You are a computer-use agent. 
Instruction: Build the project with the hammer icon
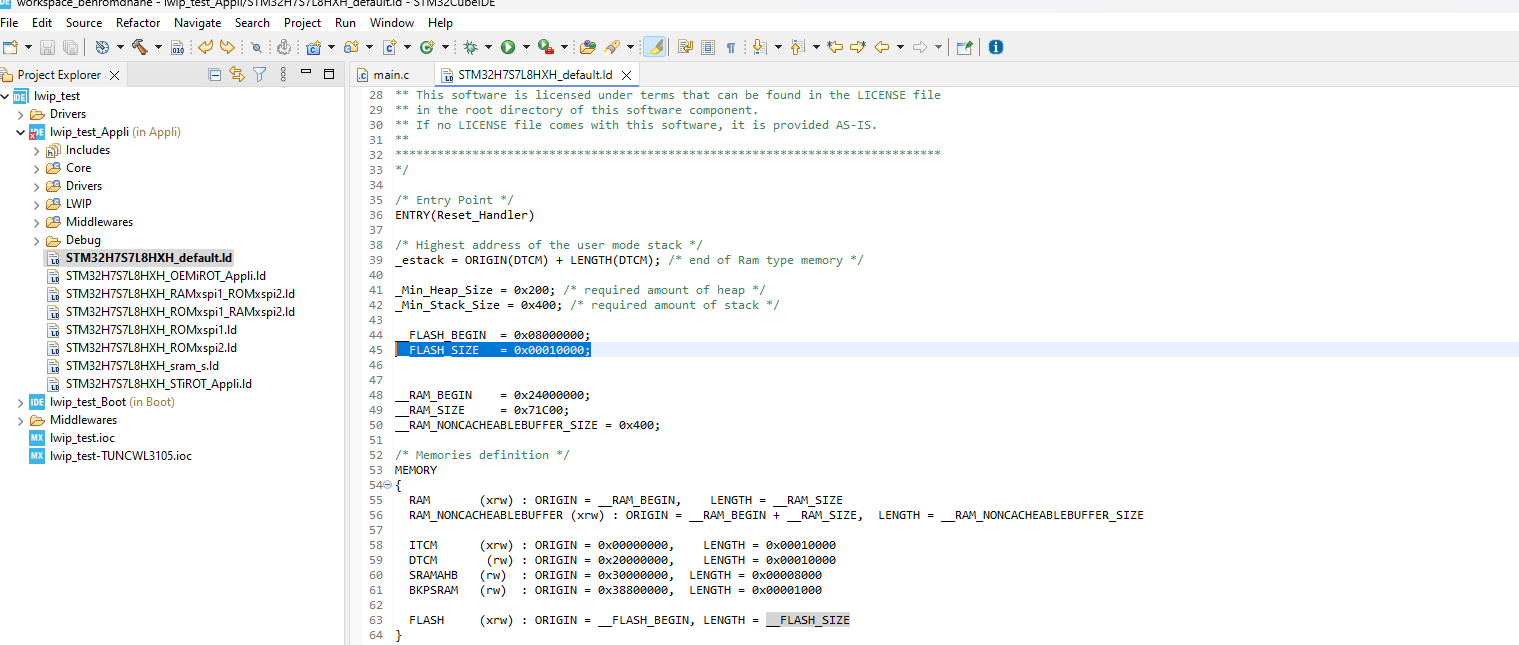(x=140, y=47)
